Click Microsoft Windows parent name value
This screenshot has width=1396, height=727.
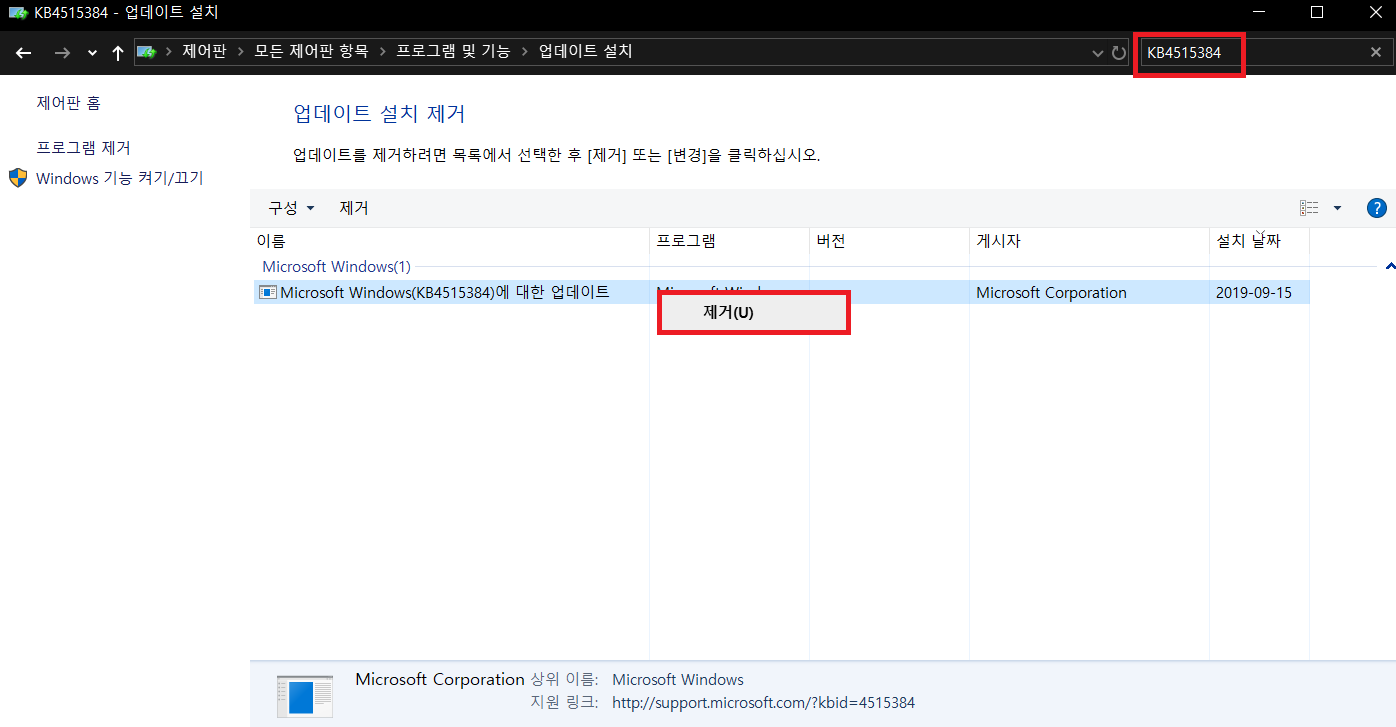click(678, 680)
